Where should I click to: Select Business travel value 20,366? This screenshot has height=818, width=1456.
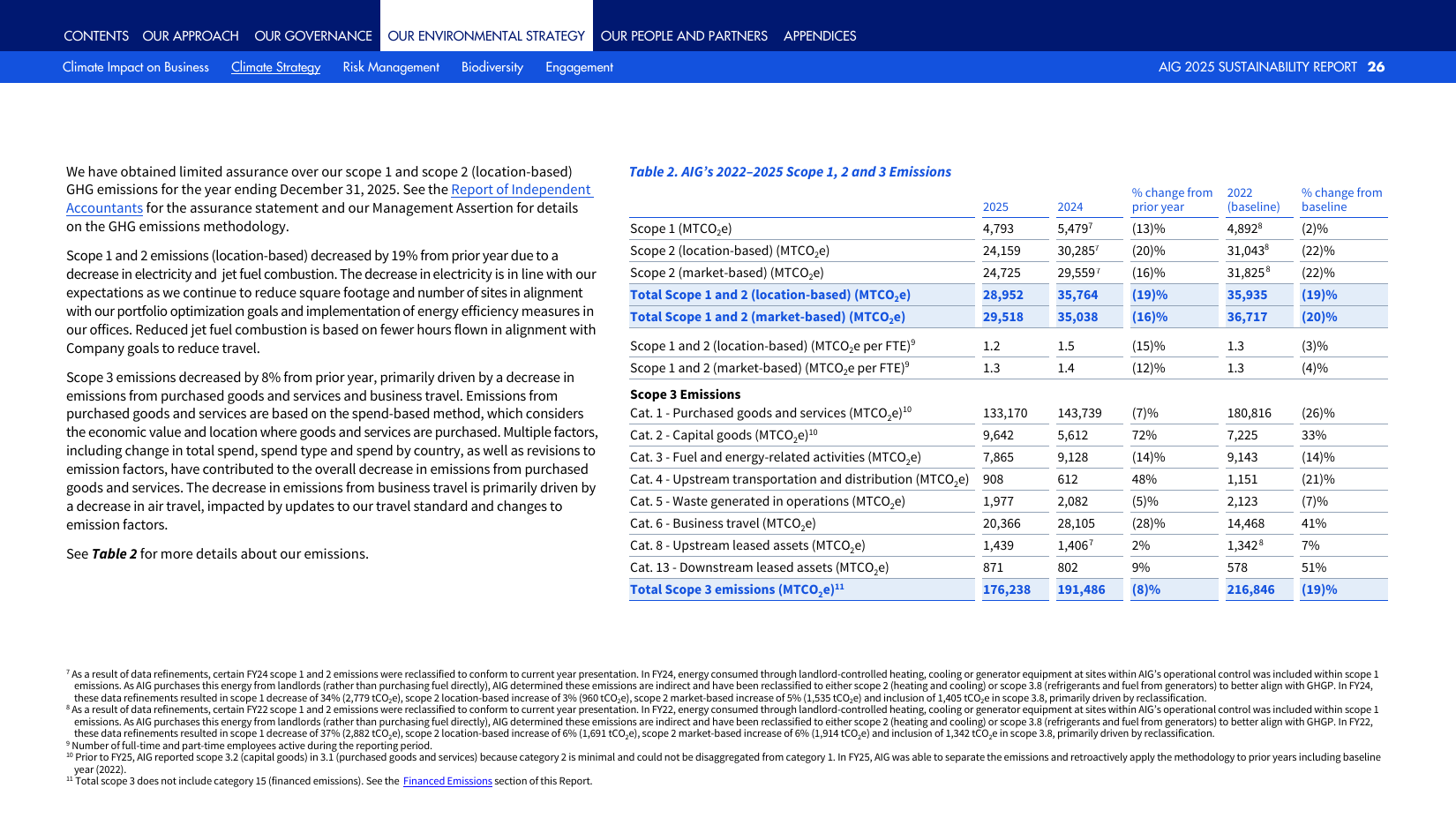click(x=1002, y=523)
